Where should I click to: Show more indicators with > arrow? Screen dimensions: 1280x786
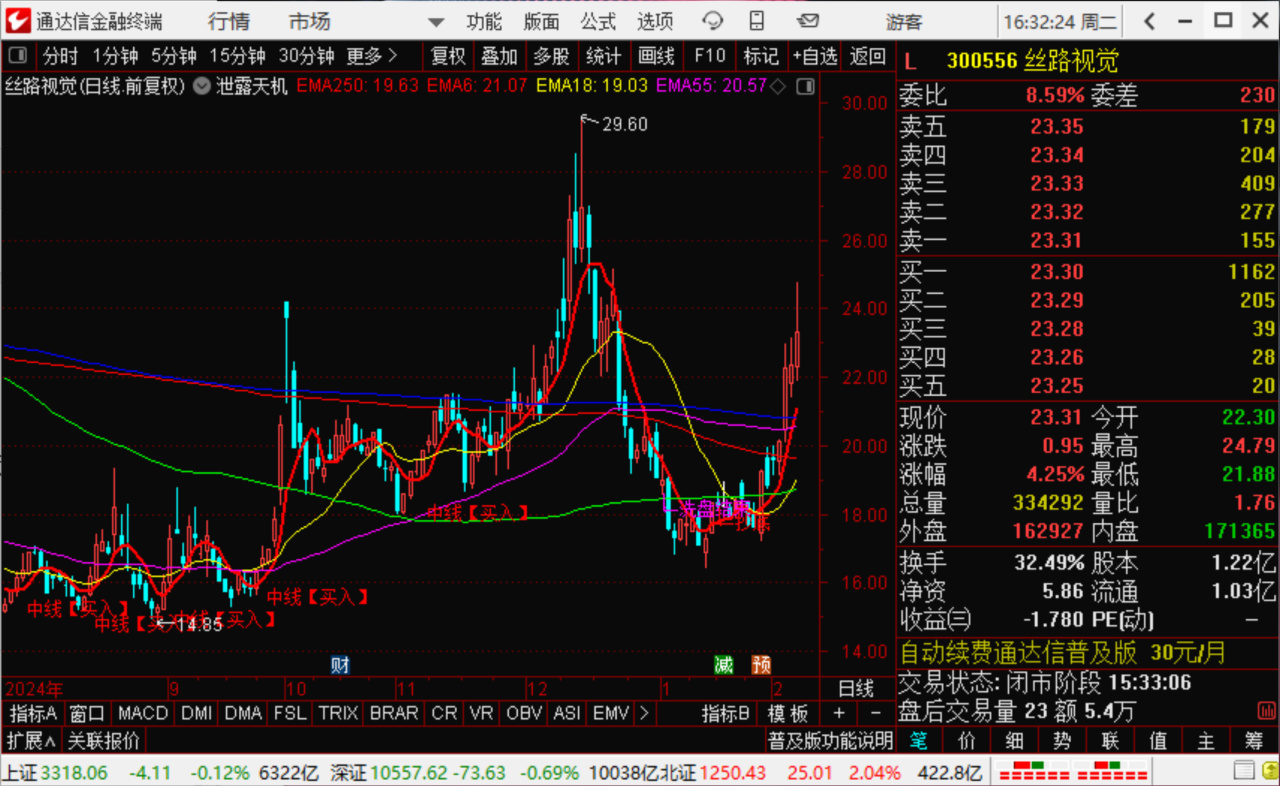[644, 713]
